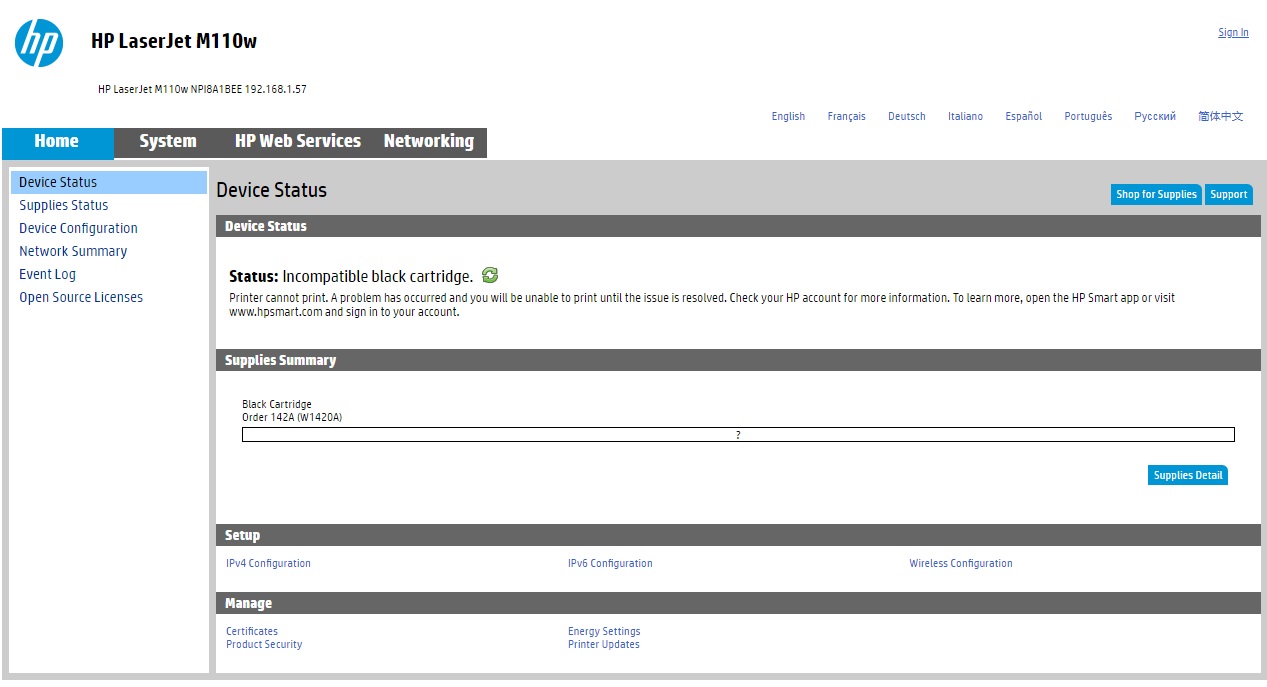Open the Certificates link
Image resolution: width=1267 pixels, height=687 pixels.
(x=252, y=631)
